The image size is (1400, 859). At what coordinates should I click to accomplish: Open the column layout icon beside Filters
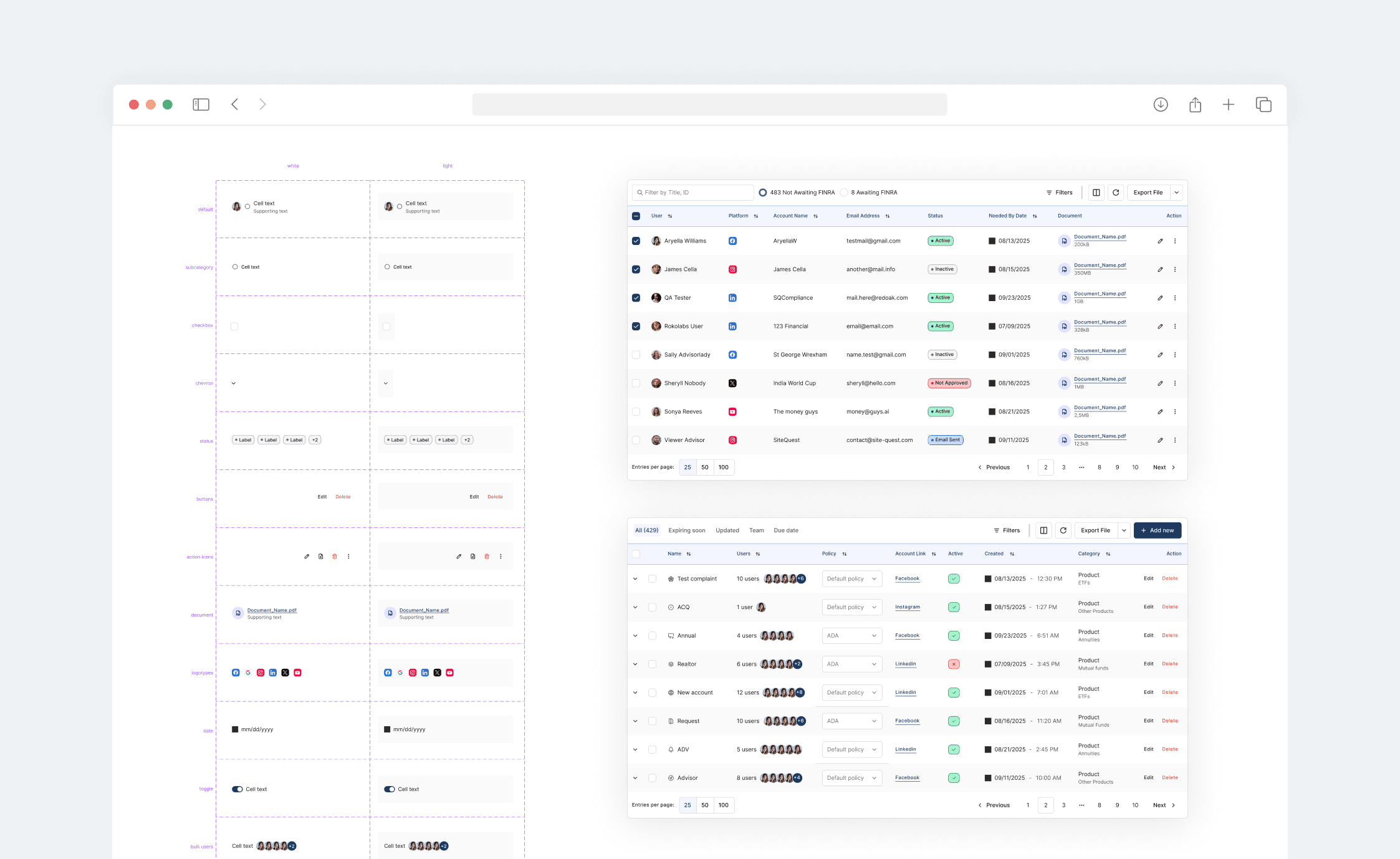point(1096,192)
